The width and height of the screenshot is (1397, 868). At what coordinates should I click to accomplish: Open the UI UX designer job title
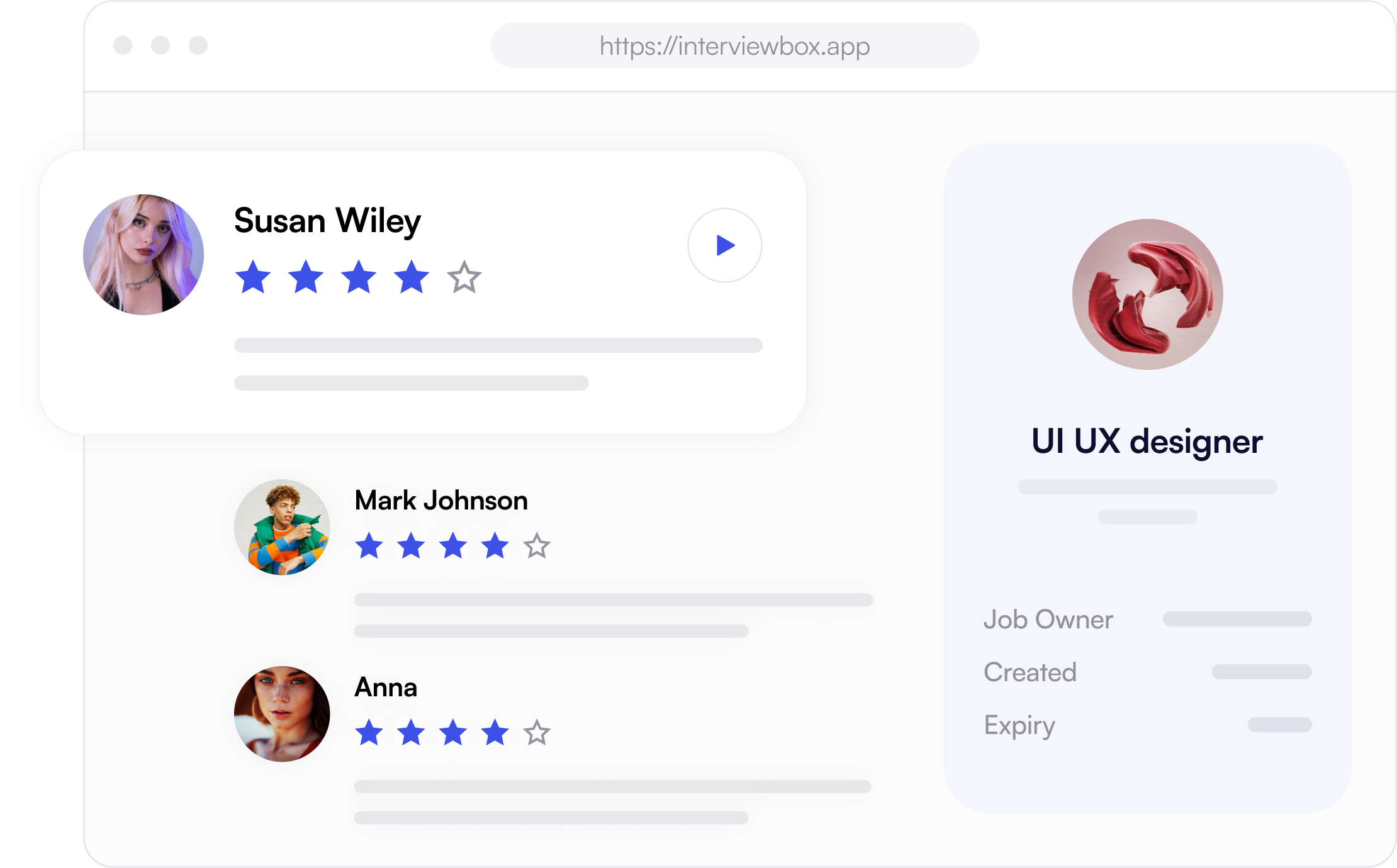(1147, 442)
